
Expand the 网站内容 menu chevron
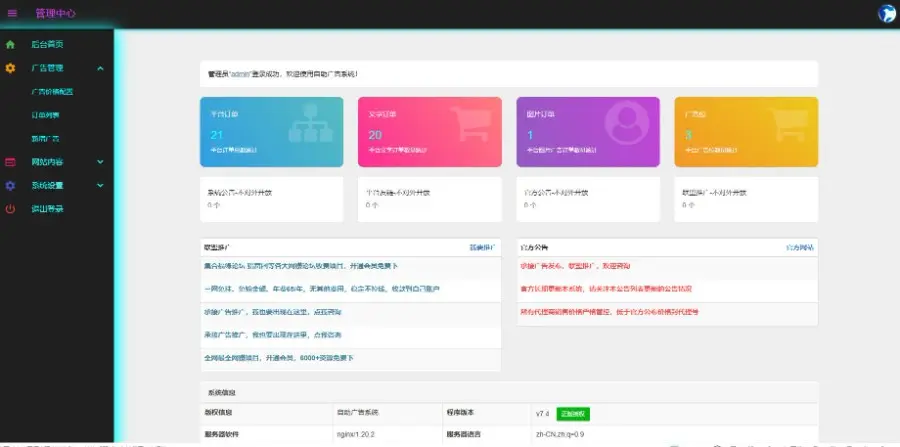tap(100, 162)
